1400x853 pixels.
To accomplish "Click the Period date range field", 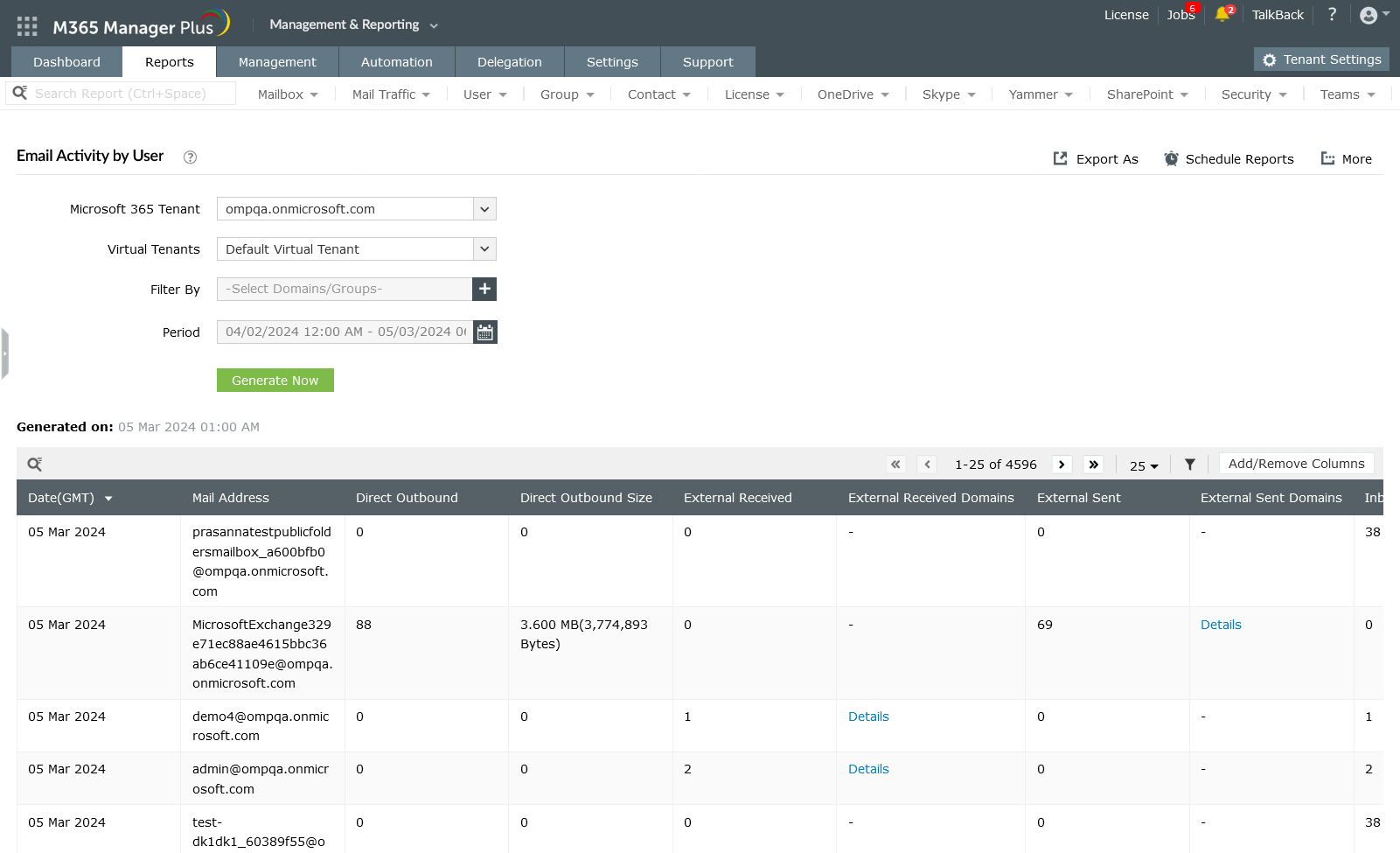I will coord(345,332).
